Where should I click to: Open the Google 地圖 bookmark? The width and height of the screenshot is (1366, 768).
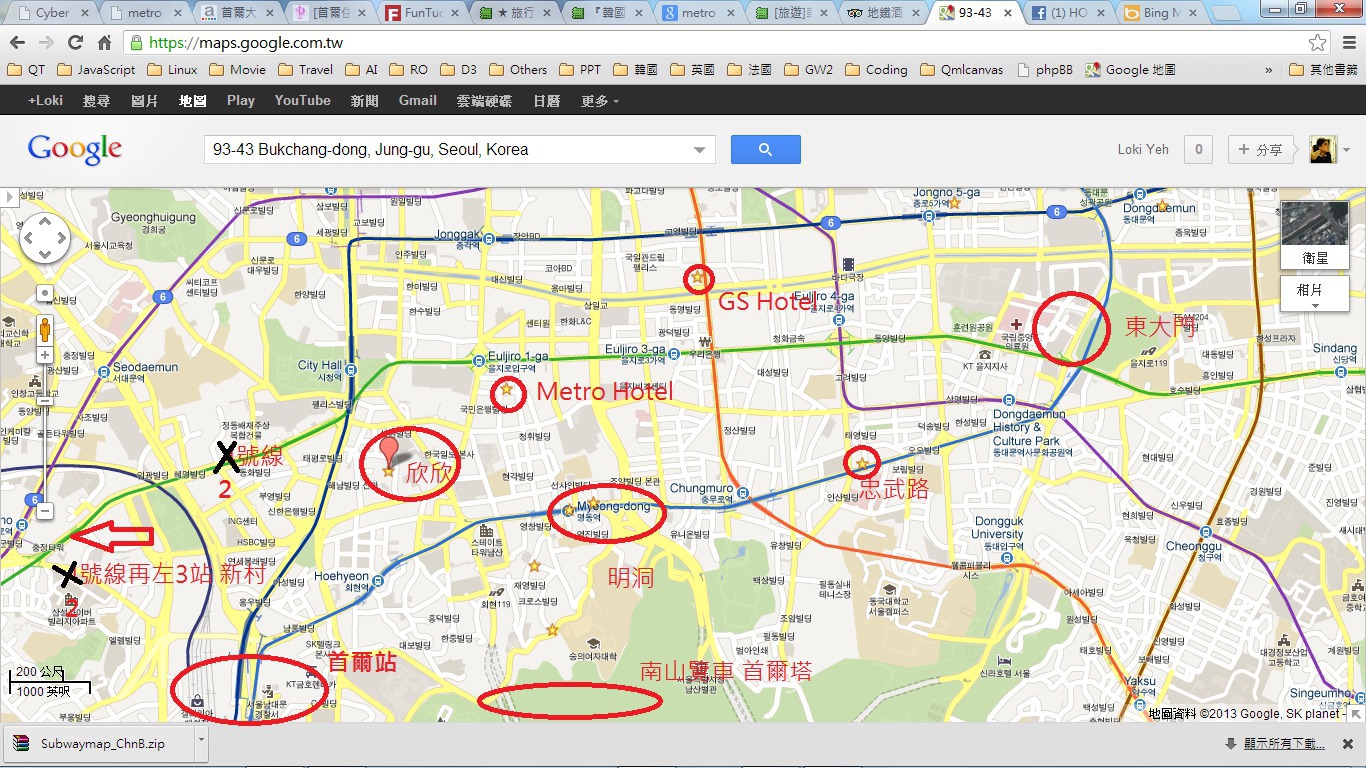1131,70
